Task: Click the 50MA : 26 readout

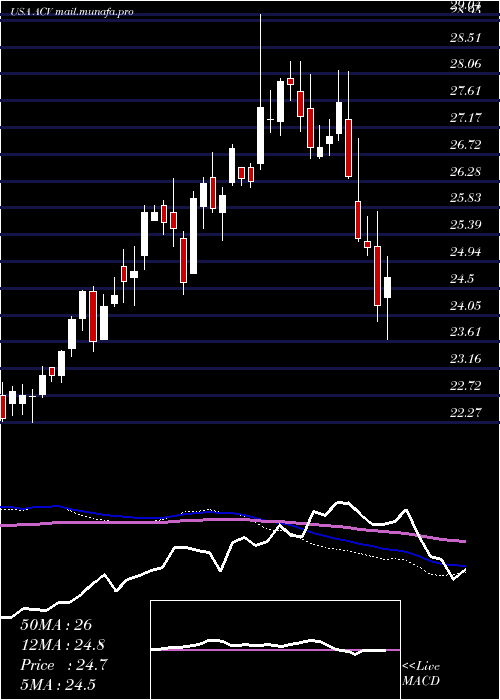Action: pos(56,625)
